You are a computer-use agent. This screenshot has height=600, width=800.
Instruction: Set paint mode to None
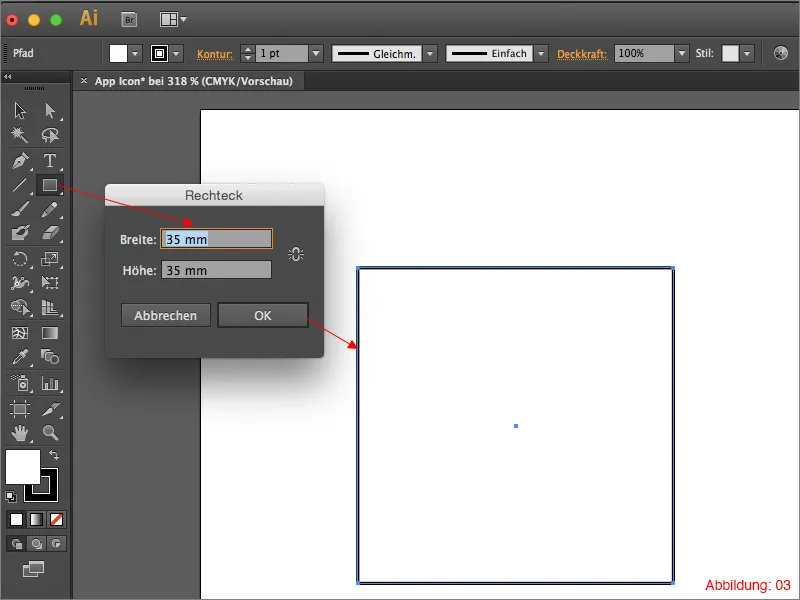click(56, 519)
